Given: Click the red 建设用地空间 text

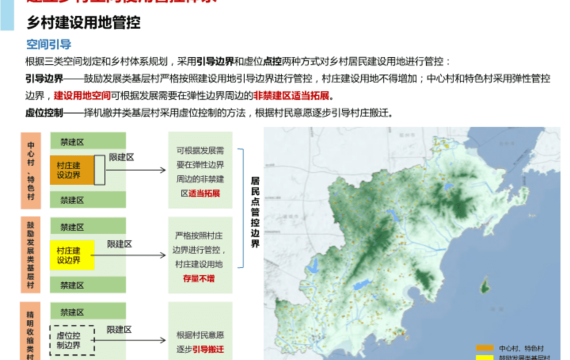Looking at the screenshot, I should (x=82, y=96).
